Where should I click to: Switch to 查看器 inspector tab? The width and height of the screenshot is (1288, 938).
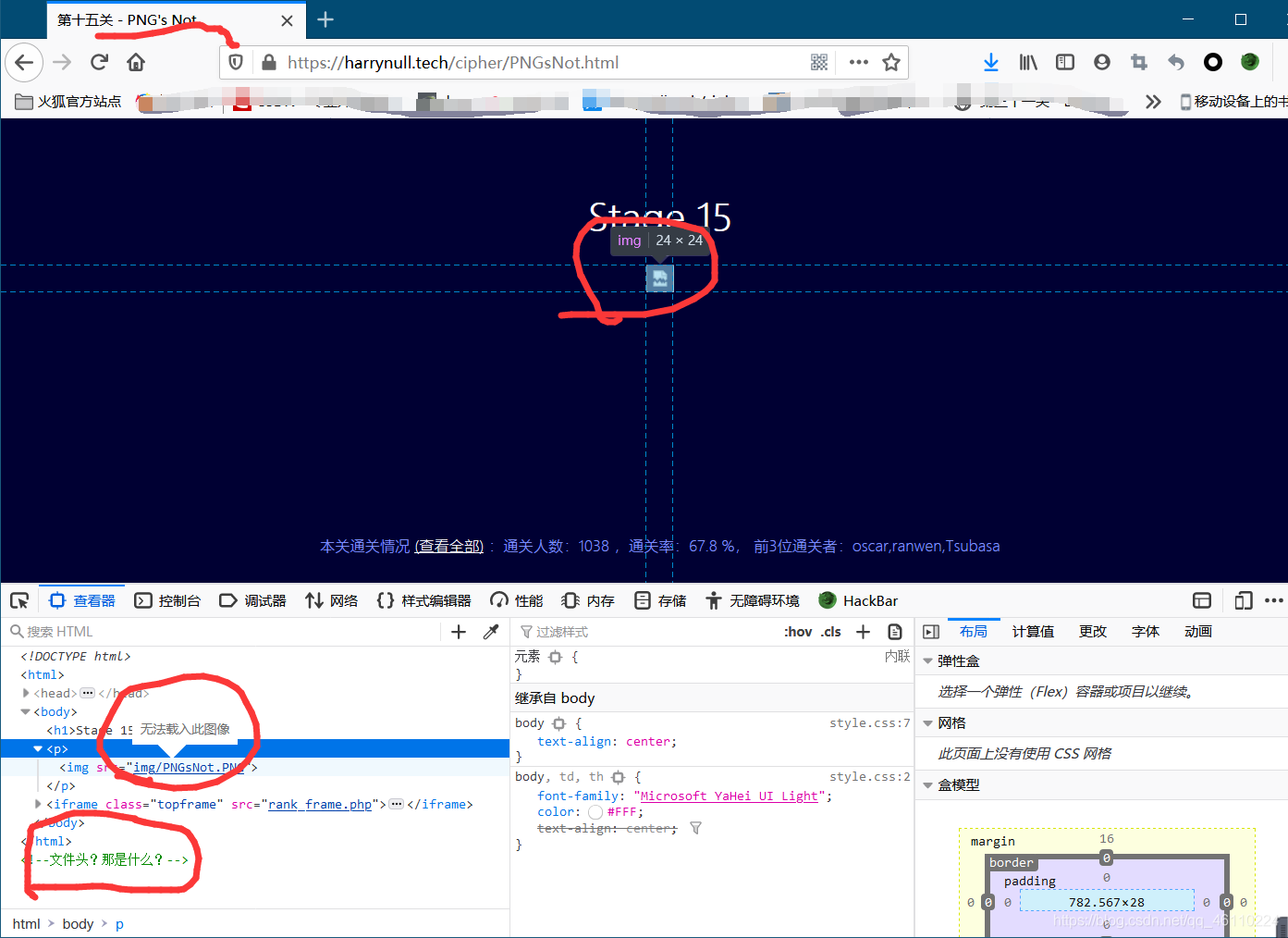[82, 600]
